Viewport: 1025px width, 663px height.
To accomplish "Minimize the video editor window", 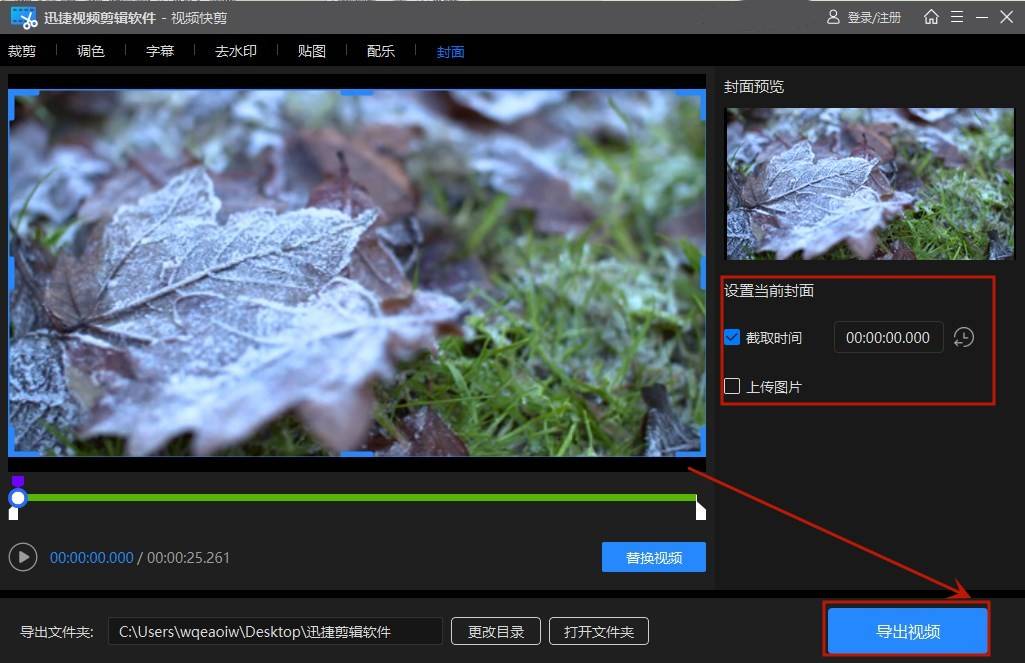I will [x=982, y=18].
